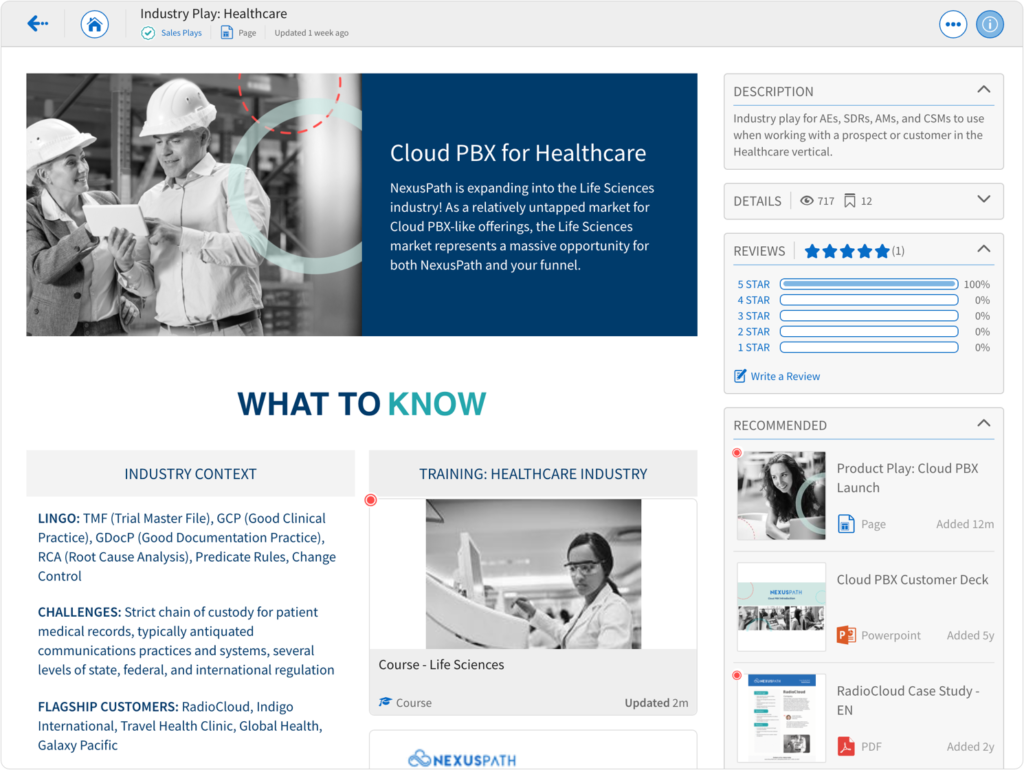Click the Course graduation cap icon

pyautogui.click(x=385, y=702)
